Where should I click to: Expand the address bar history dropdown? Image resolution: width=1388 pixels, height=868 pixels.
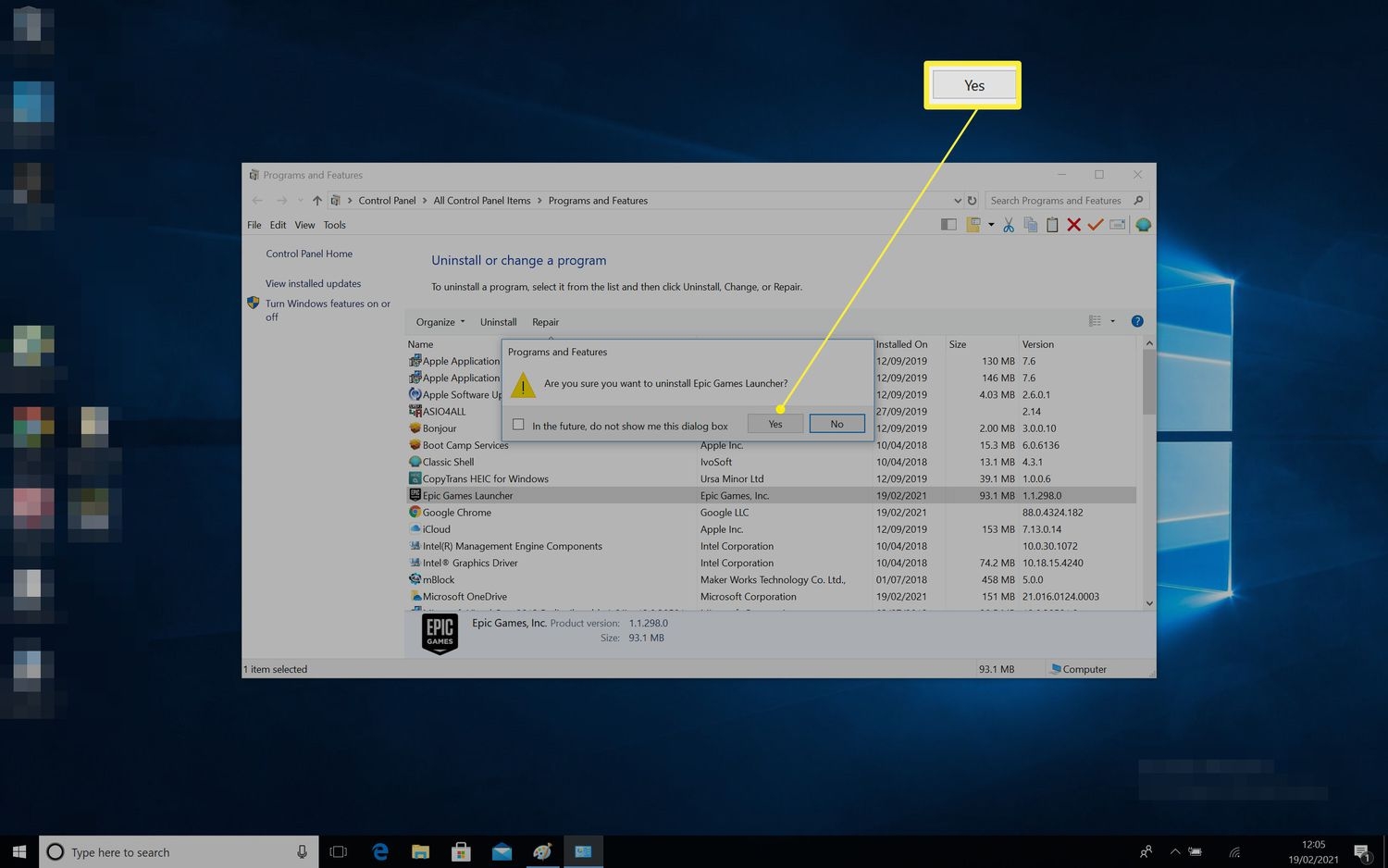[957, 200]
